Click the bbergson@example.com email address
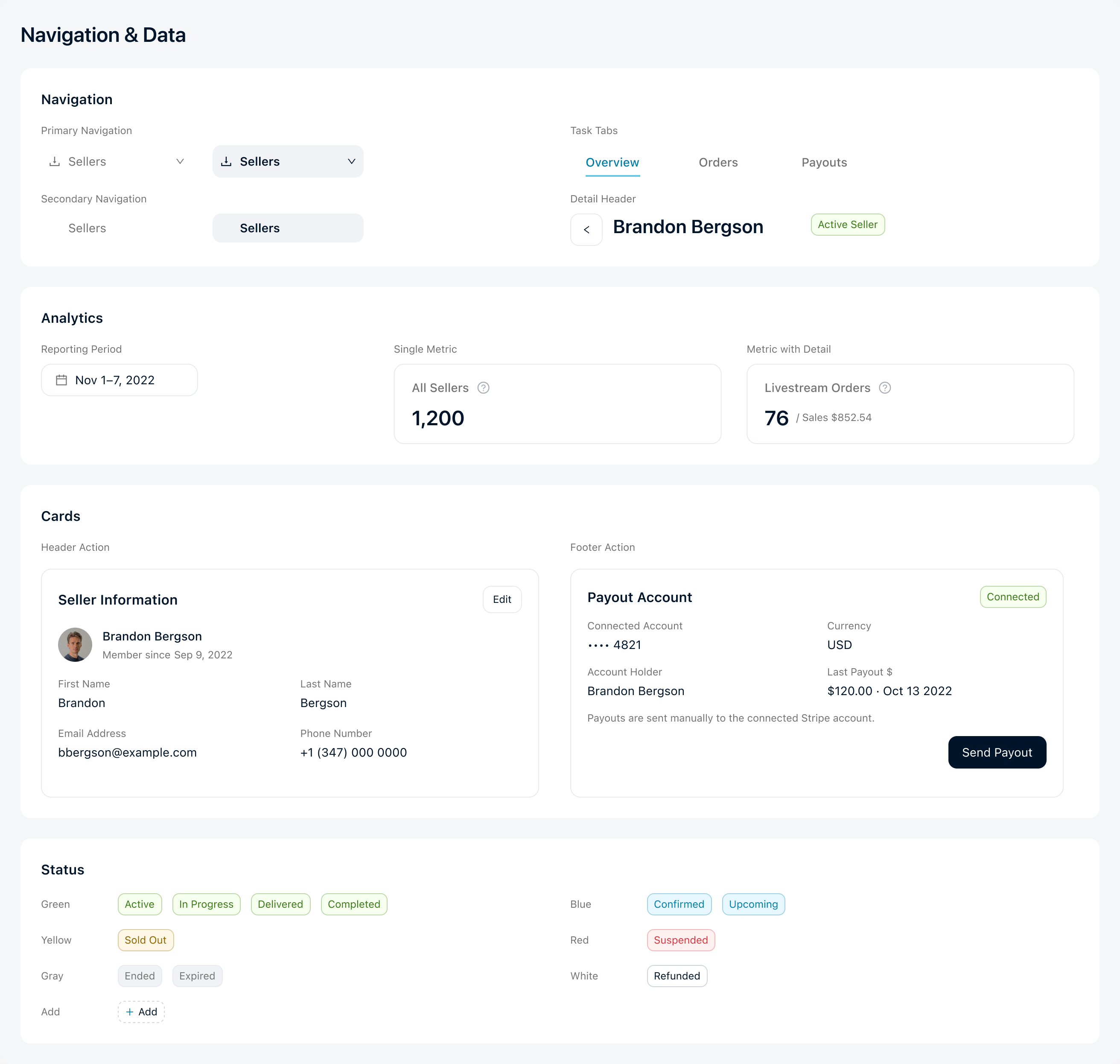The image size is (1120, 1064). coord(128,752)
